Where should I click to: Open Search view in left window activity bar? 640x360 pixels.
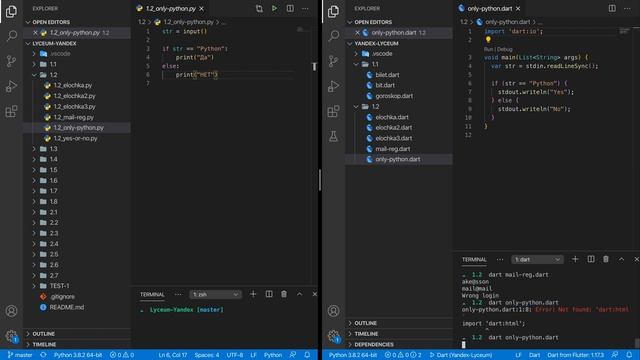click(11, 36)
